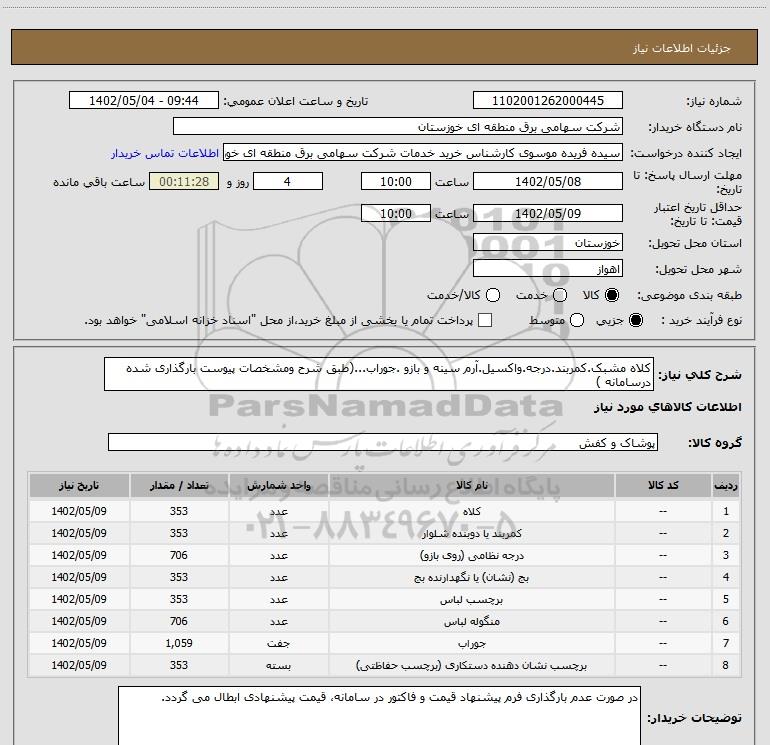770x745 pixels.
Task: Open the اطلاعات تماس خریدار link
Action: pos(165,154)
